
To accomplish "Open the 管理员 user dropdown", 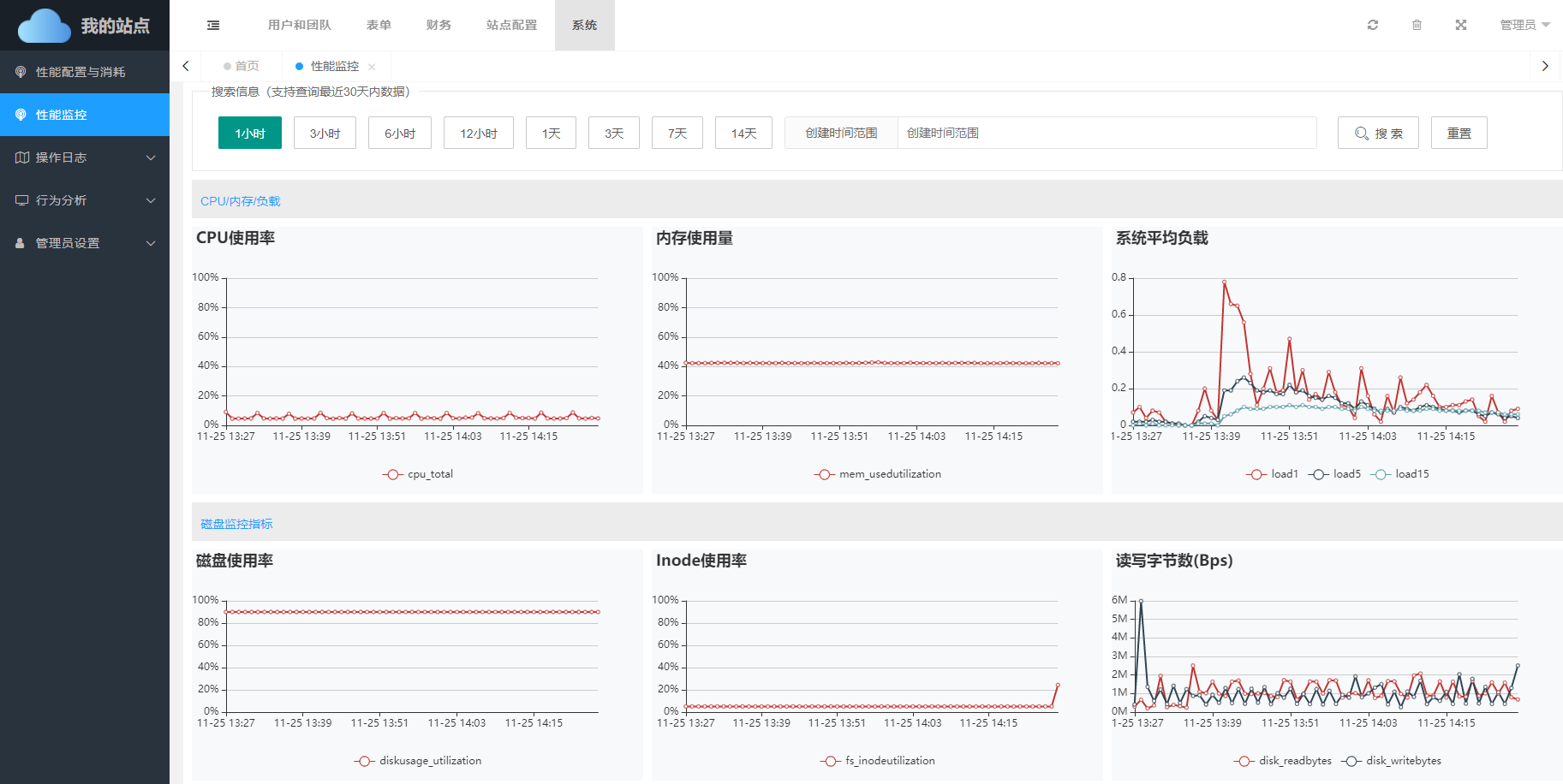I will tap(1524, 26).
